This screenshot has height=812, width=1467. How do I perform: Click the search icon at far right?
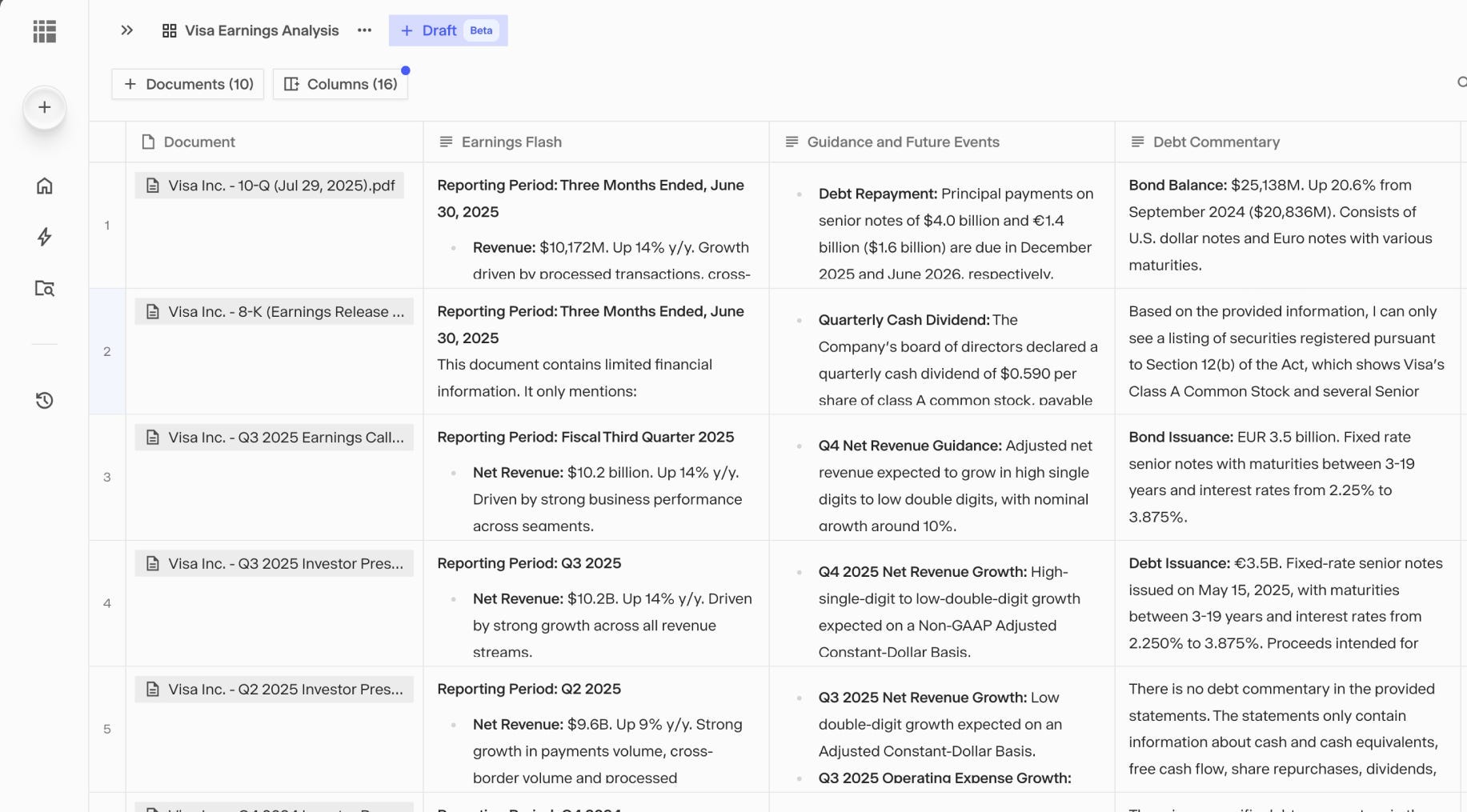tap(1461, 82)
